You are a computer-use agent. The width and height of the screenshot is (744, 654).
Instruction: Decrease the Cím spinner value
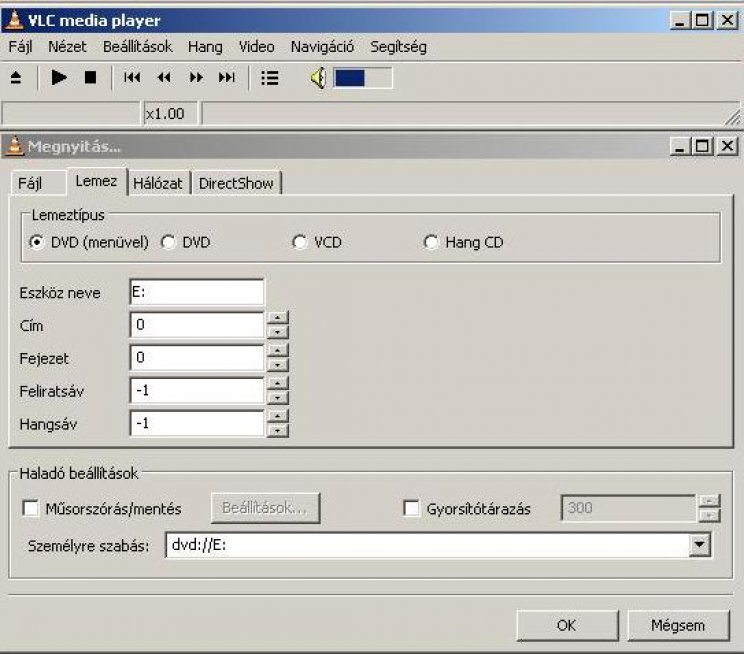click(x=278, y=332)
